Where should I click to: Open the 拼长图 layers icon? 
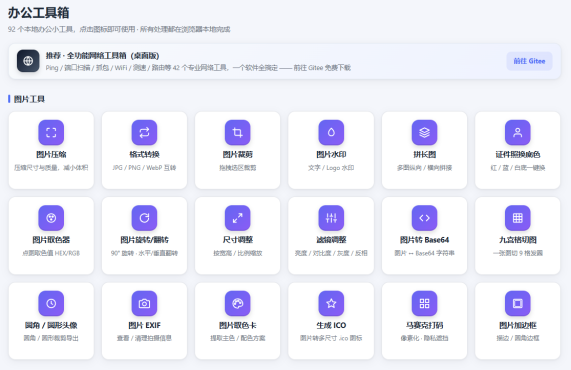point(424,132)
